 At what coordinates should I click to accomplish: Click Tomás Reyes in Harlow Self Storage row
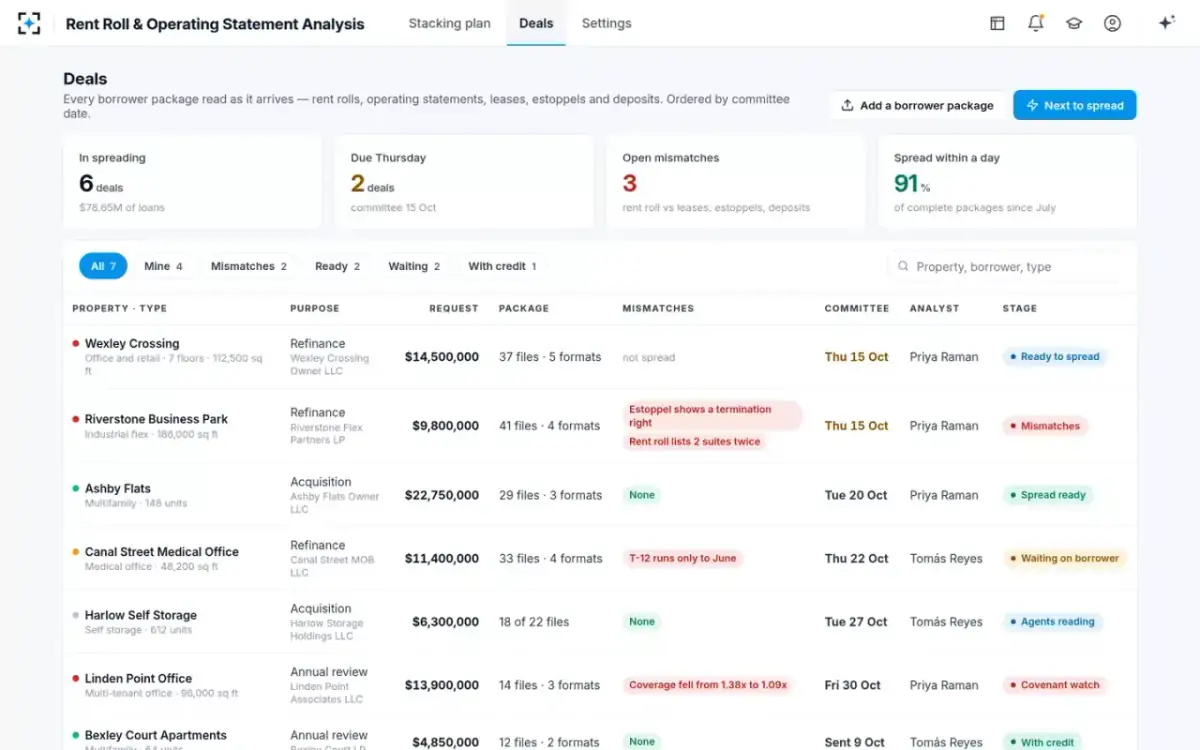(946, 621)
